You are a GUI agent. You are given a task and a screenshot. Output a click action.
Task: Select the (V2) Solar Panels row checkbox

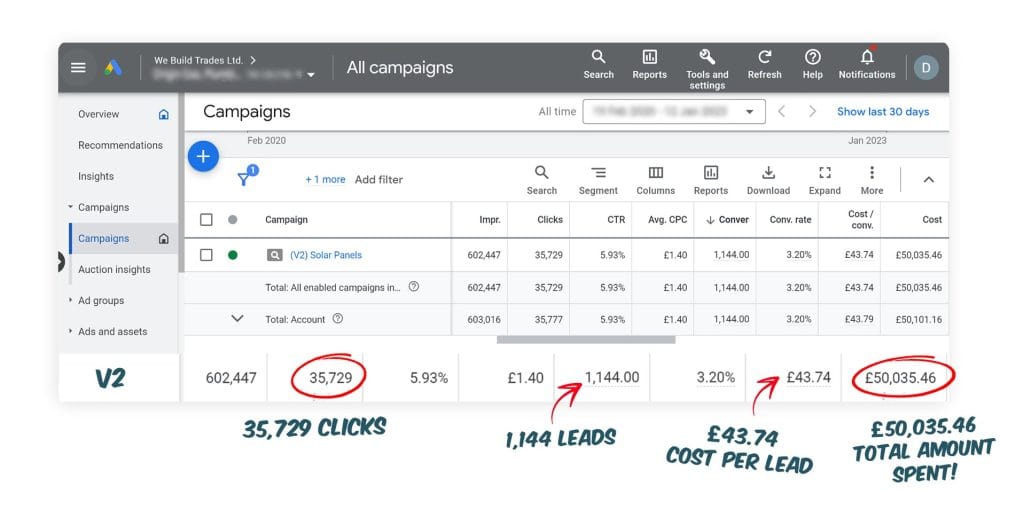pos(206,255)
